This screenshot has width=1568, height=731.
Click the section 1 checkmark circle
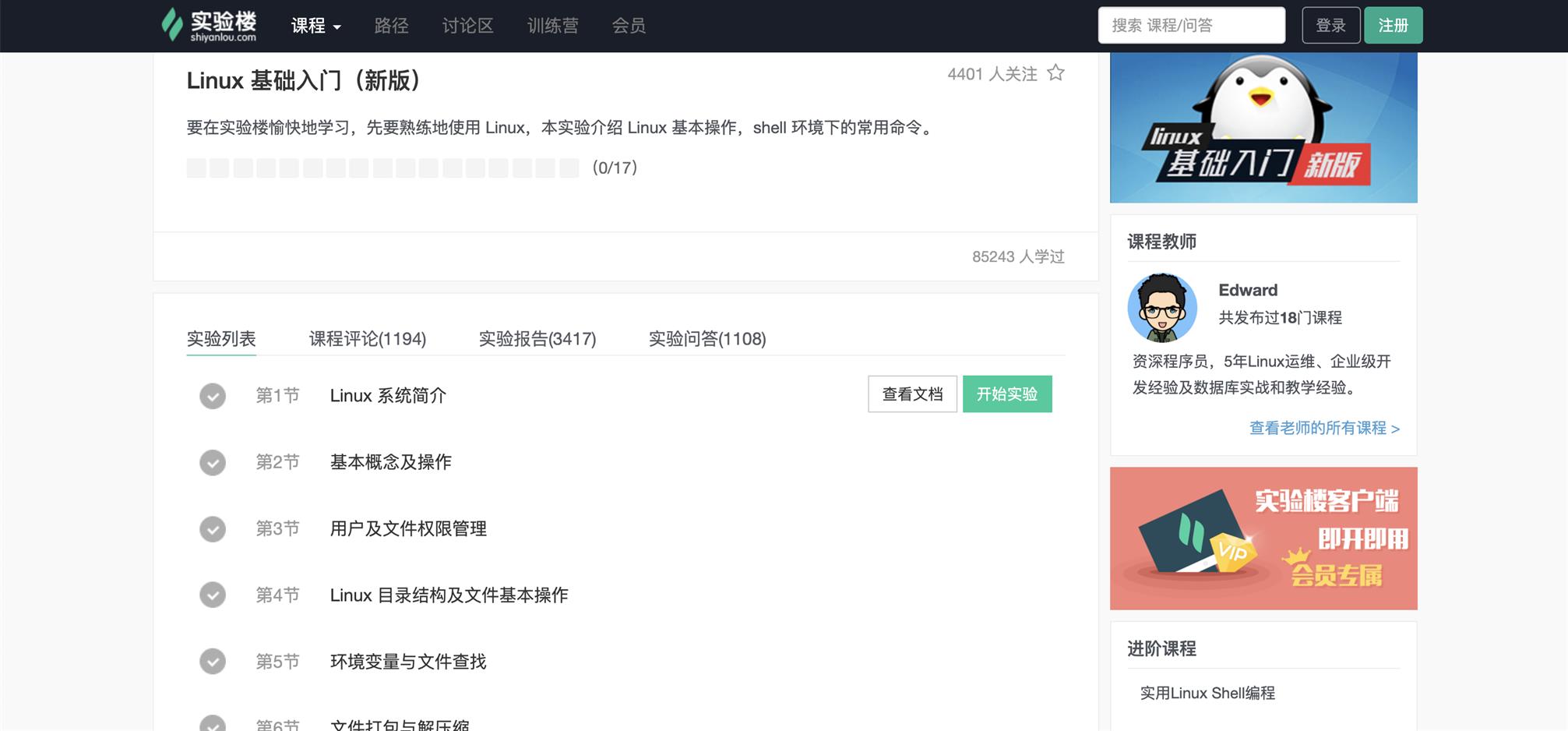tap(213, 396)
